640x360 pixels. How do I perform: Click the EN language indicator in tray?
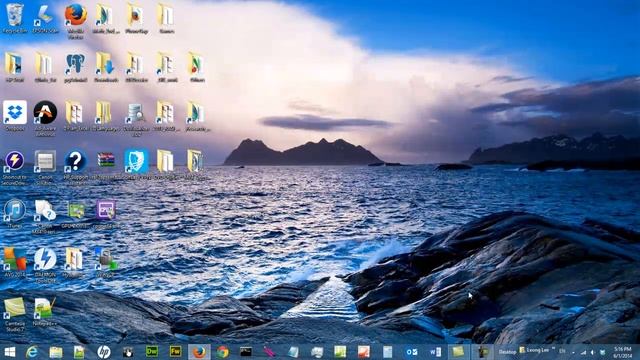point(562,351)
